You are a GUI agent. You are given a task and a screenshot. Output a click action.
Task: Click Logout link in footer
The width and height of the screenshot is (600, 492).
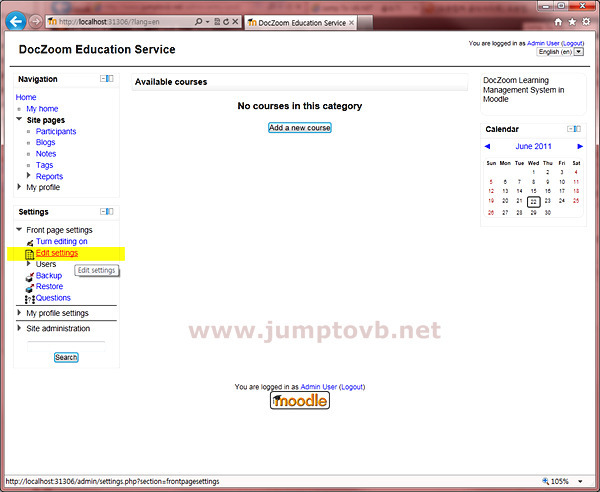[x=352, y=387]
